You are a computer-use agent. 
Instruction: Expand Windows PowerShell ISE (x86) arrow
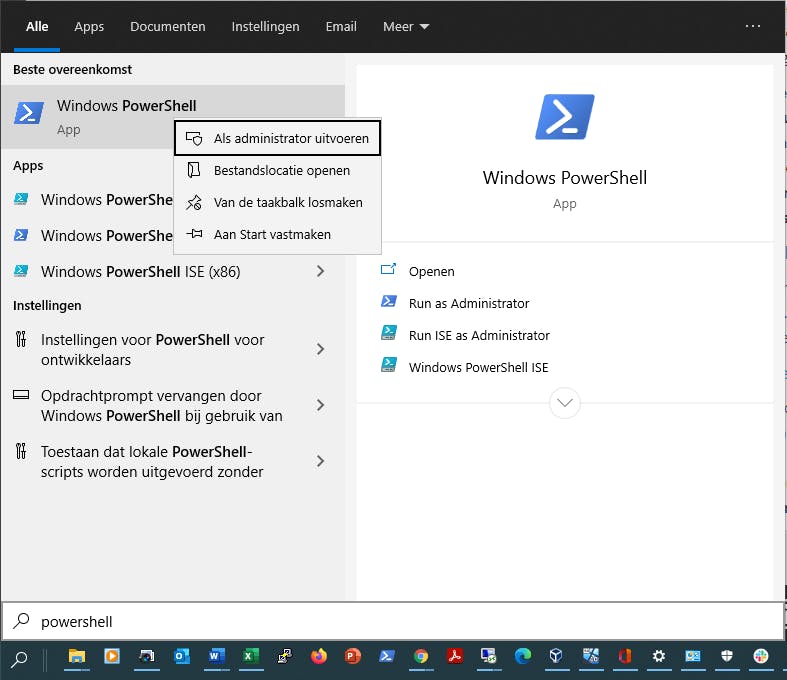click(x=320, y=271)
